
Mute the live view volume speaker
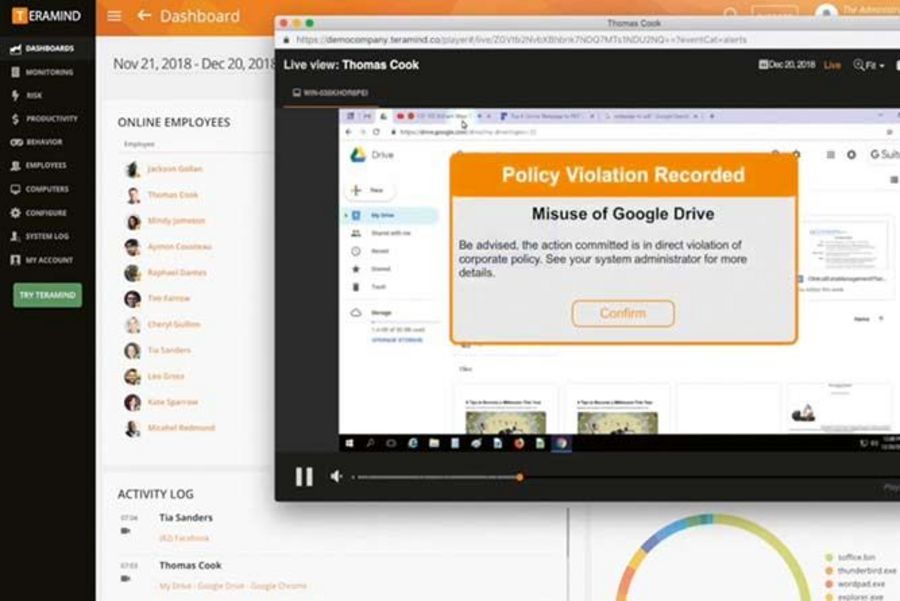coord(337,476)
